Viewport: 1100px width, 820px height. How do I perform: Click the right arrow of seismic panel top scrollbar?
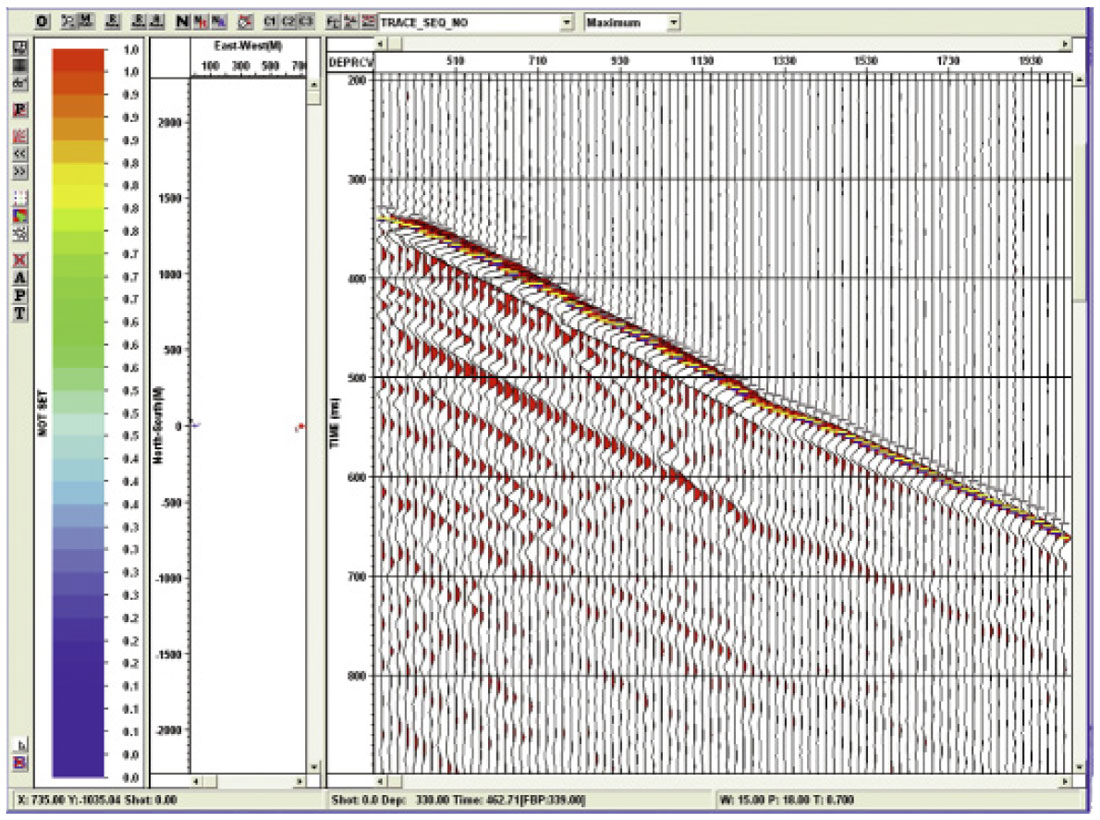(x=1064, y=44)
